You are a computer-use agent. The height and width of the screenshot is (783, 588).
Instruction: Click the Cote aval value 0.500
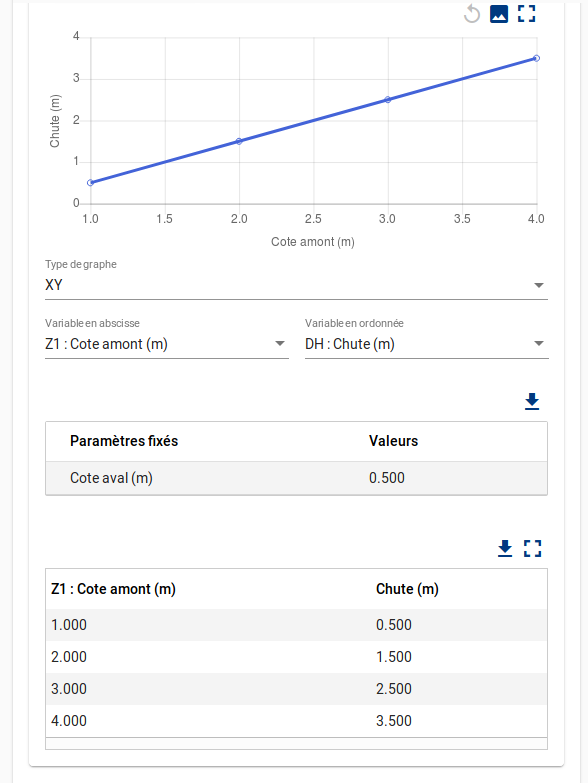point(387,478)
